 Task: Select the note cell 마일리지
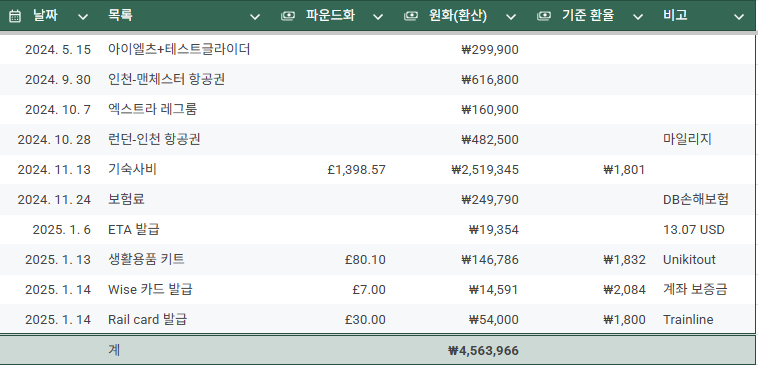coord(687,139)
